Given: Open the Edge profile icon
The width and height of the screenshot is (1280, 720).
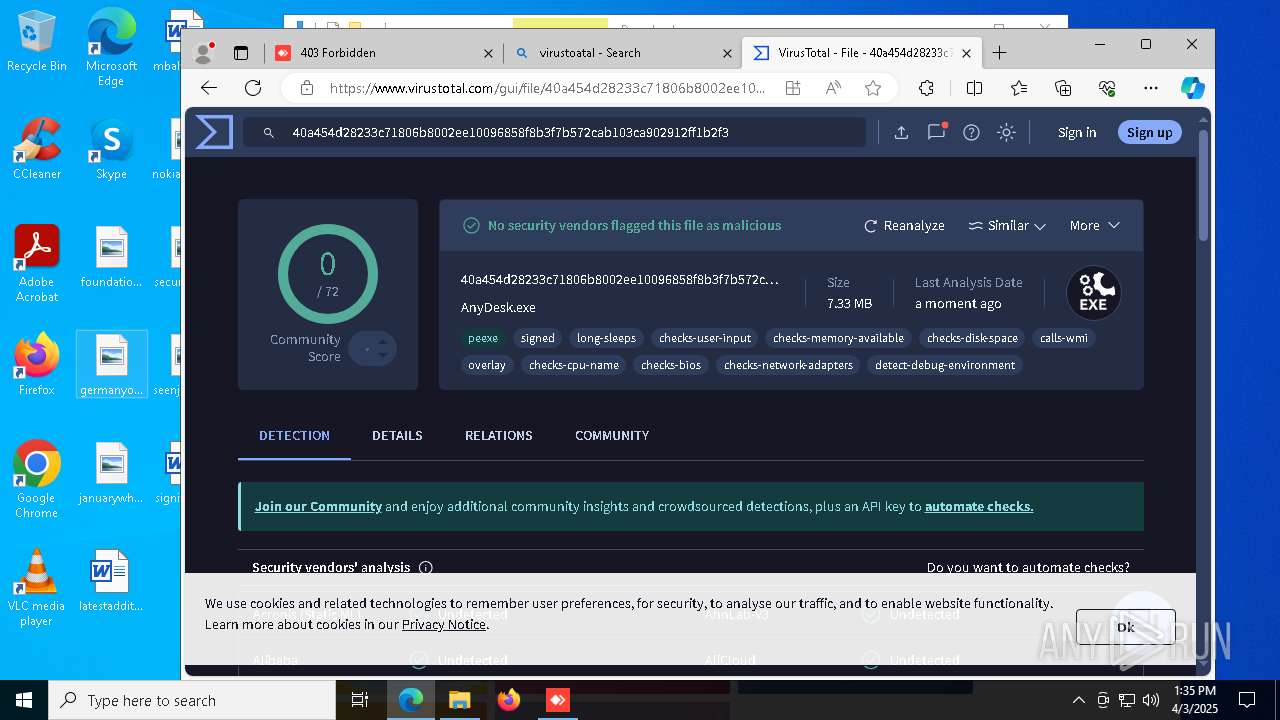Looking at the screenshot, I should coord(204,53).
